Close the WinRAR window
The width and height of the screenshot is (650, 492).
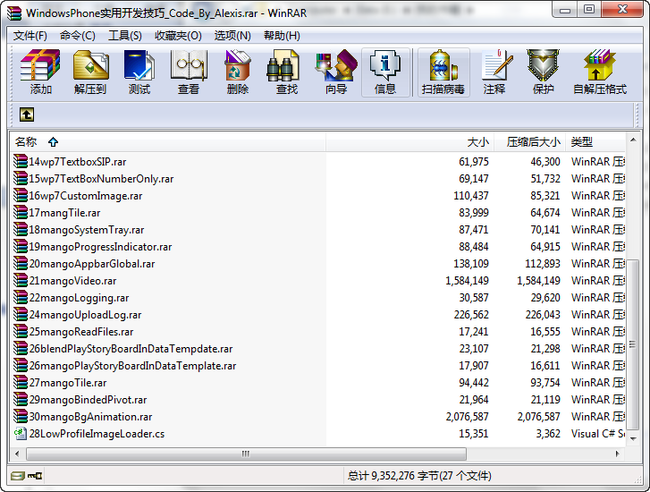(x=623, y=10)
